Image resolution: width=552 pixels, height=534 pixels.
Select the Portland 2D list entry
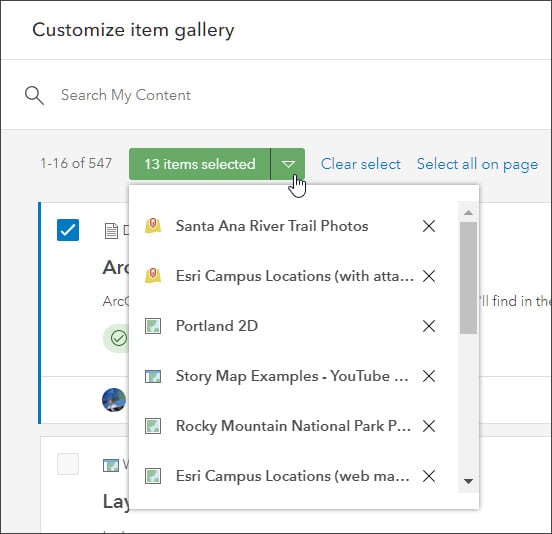point(217,326)
